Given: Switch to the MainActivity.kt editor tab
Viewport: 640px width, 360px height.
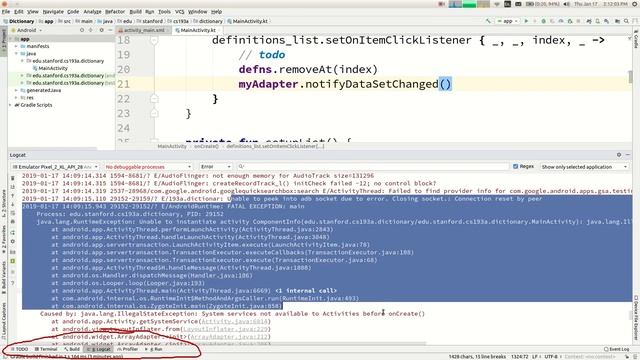Looking at the screenshot, I should (198, 30).
